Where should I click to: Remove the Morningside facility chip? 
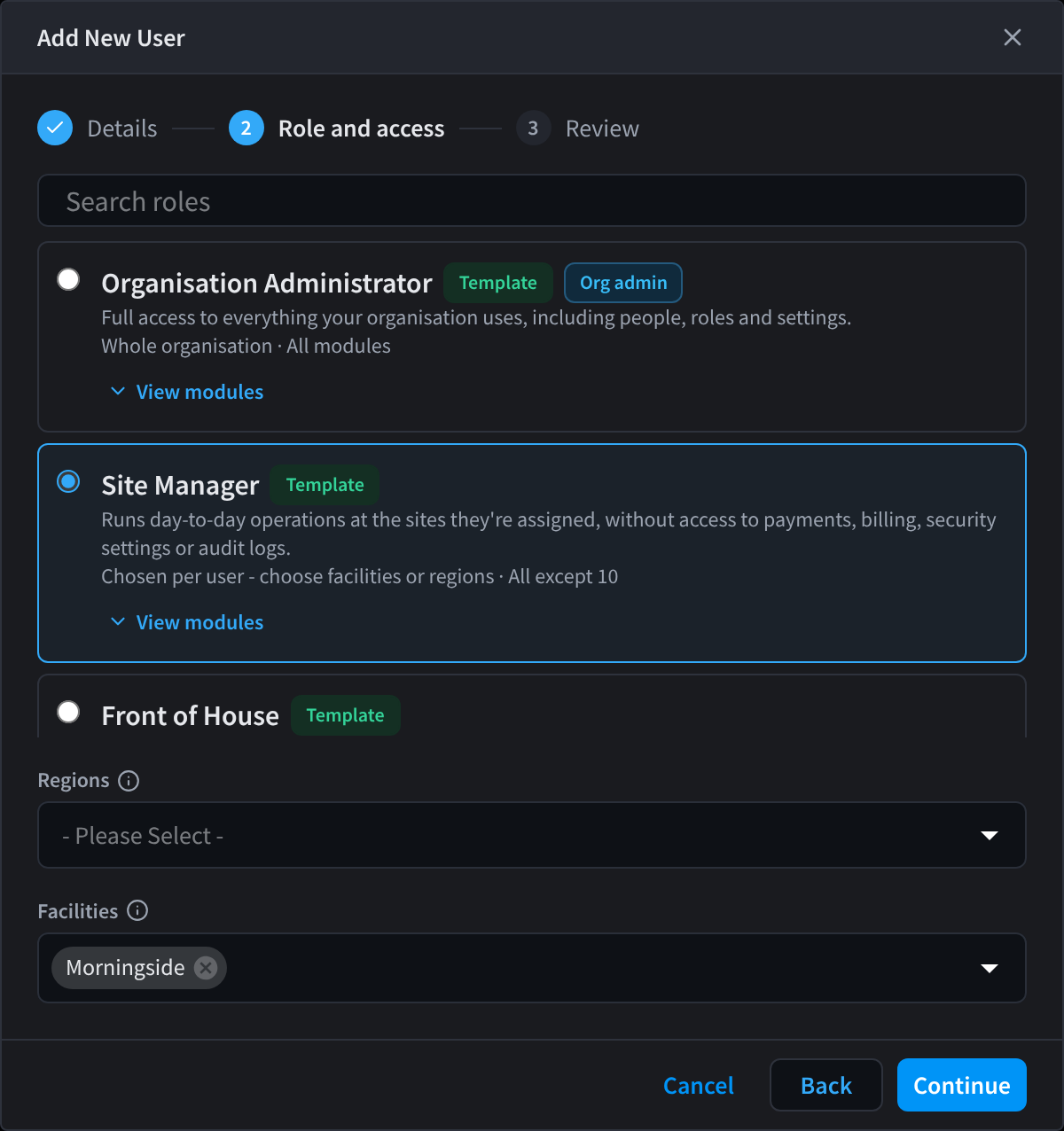(x=206, y=968)
